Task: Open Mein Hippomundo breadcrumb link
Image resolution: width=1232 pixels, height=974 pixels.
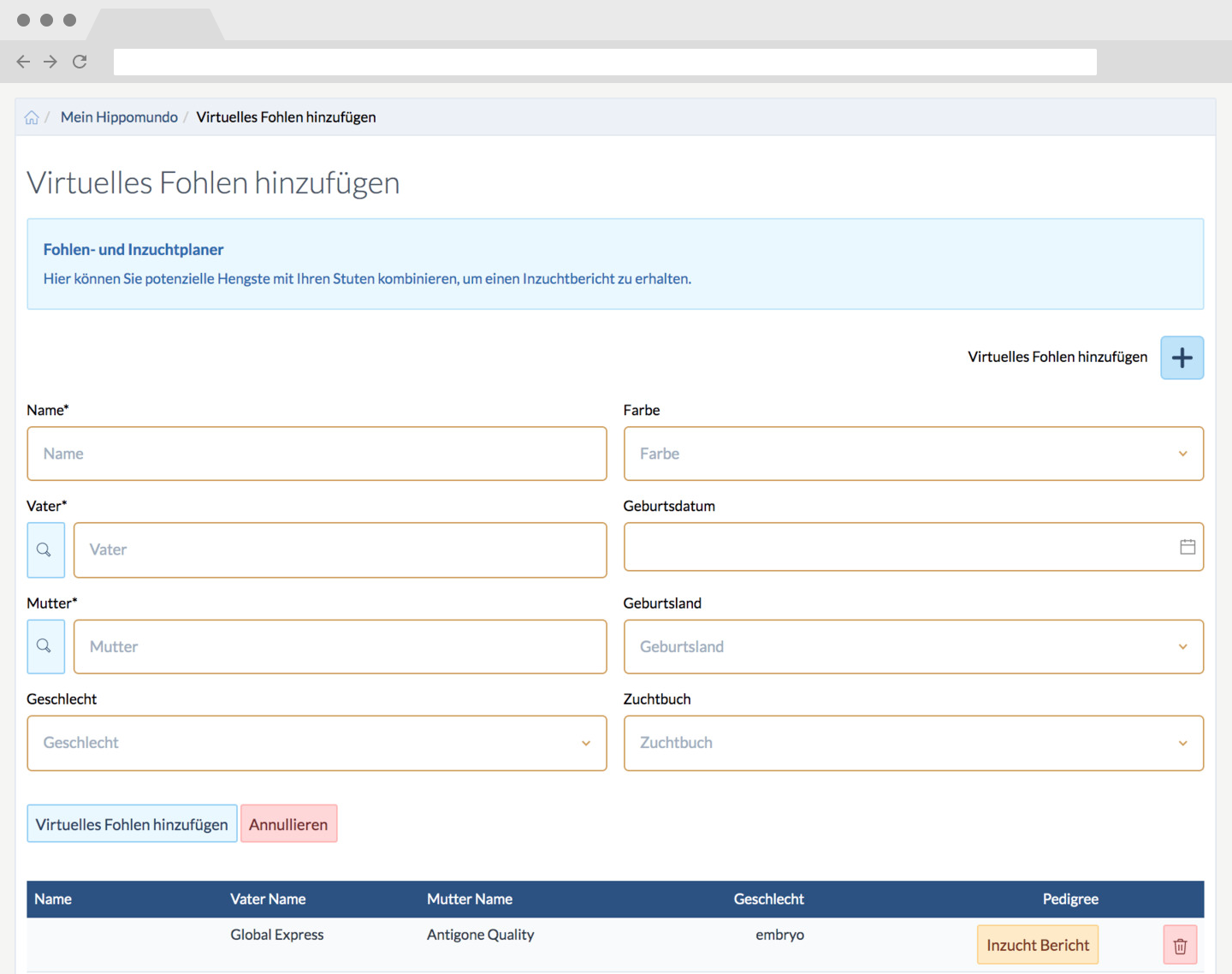Action: pos(119,117)
